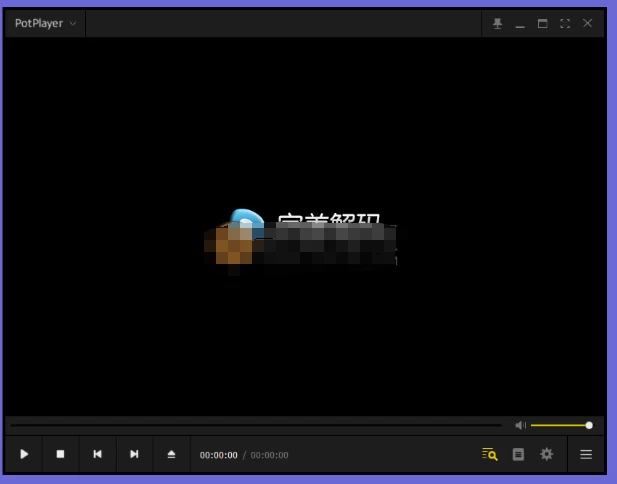The image size is (617, 484).
Task: Switch to fullscreen with the dashed-square icon
Action: pyautogui.click(x=565, y=24)
